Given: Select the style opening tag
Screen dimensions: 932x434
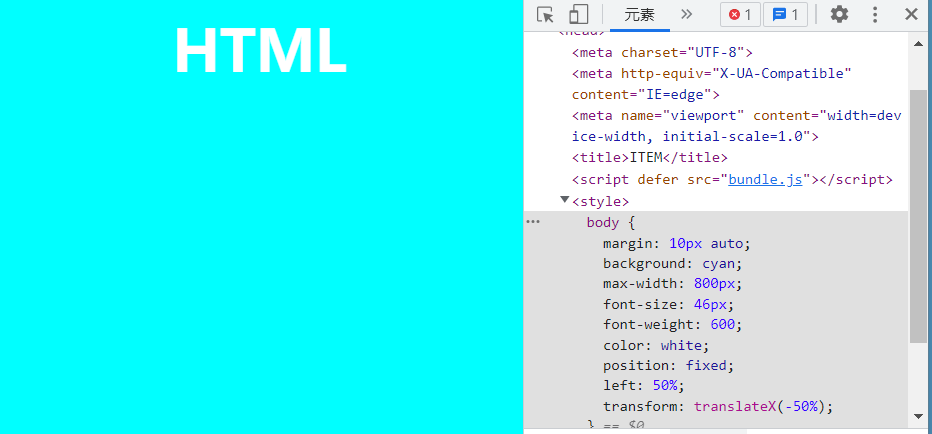Looking at the screenshot, I should tap(600, 201).
